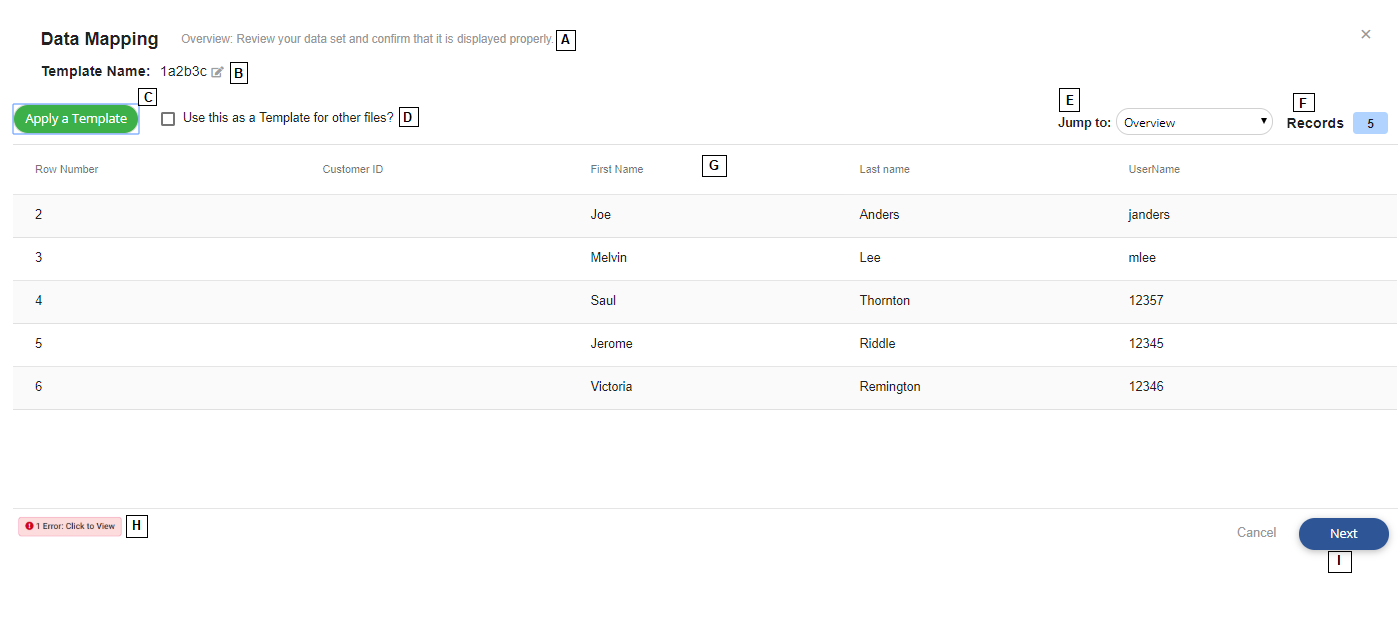
Task: Open '1 Error: Click to View'
Action: coord(69,526)
